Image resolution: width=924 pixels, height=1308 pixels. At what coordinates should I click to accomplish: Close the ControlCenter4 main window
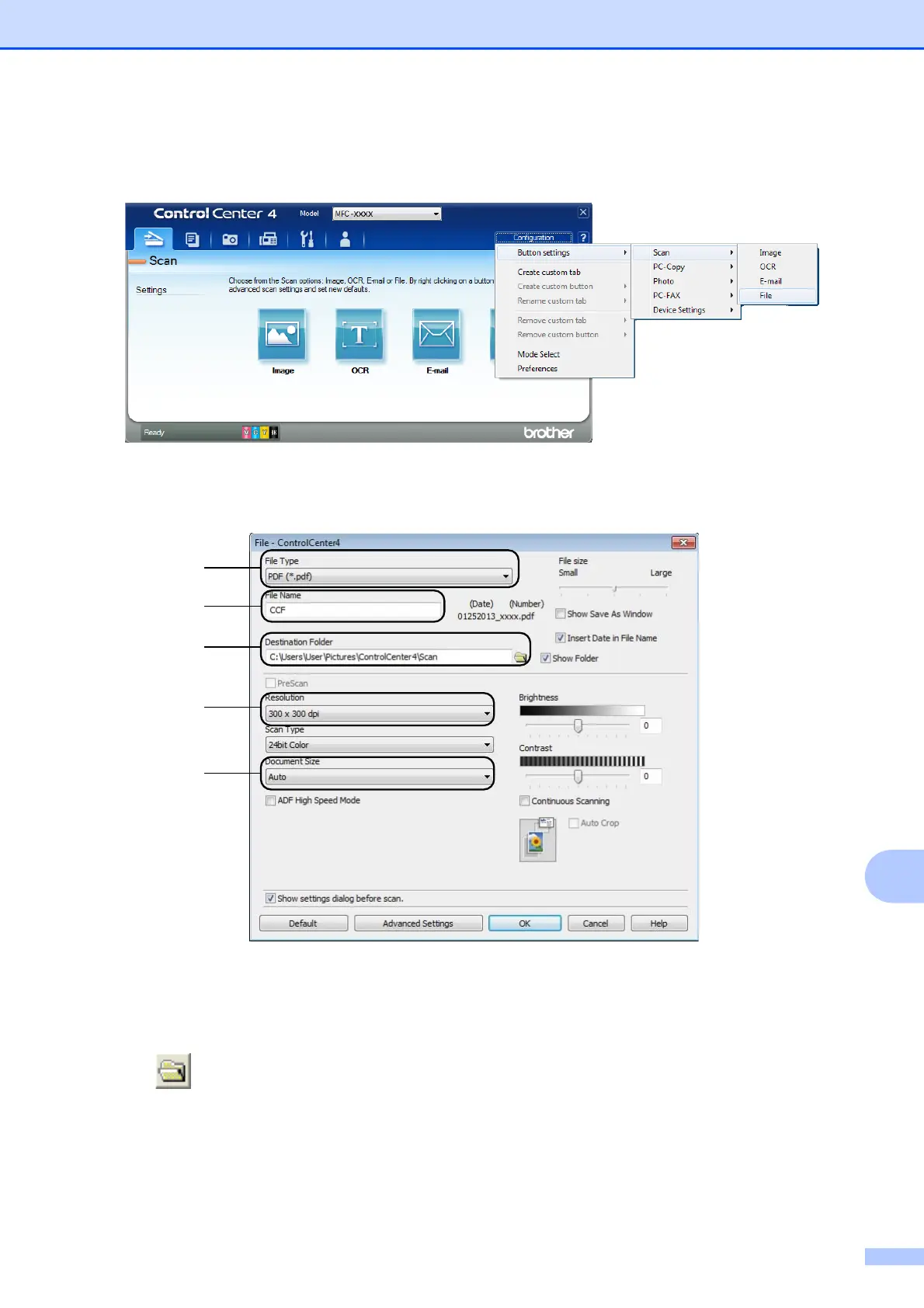click(583, 212)
